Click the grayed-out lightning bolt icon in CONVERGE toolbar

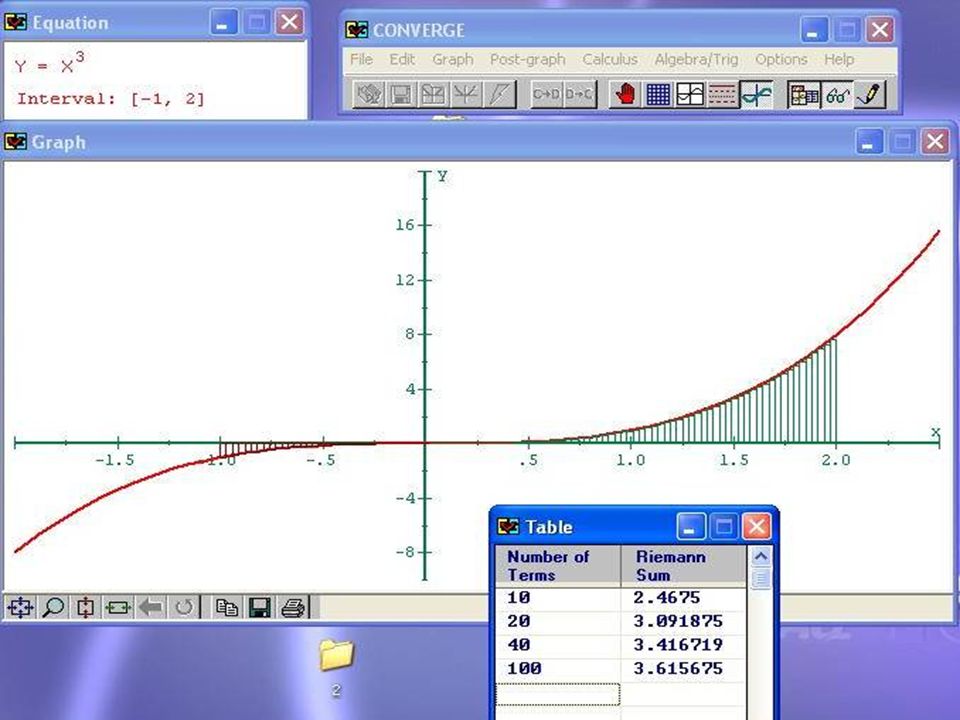click(498, 95)
